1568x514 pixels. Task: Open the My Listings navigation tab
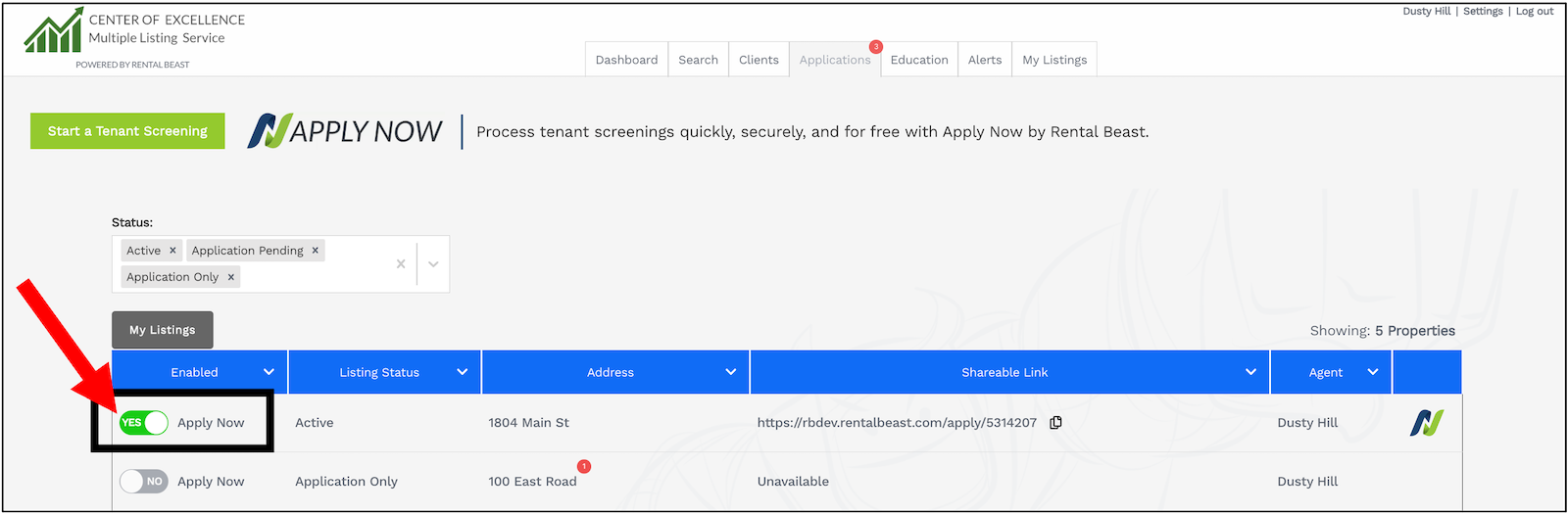coord(1054,60)
